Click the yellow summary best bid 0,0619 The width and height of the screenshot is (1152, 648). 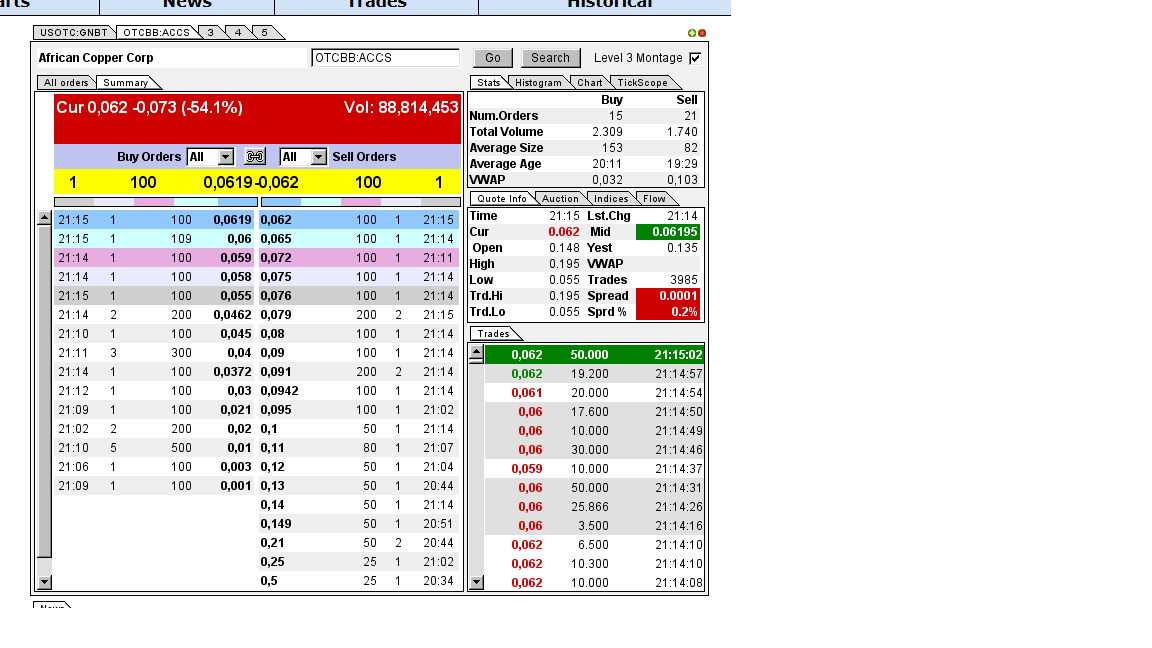(x=227, y=182)
